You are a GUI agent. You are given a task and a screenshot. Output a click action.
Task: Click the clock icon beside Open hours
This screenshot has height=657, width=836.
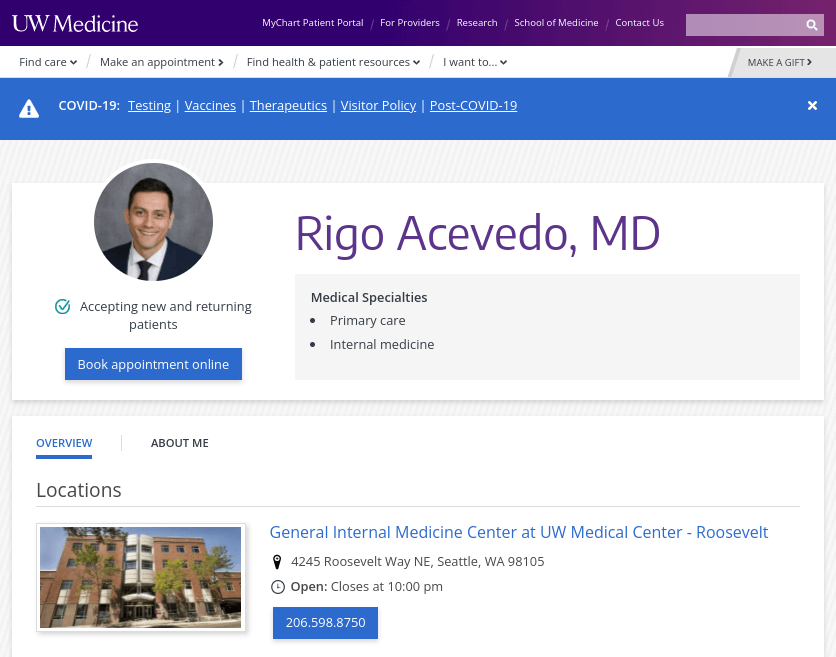tap(278, 587)
